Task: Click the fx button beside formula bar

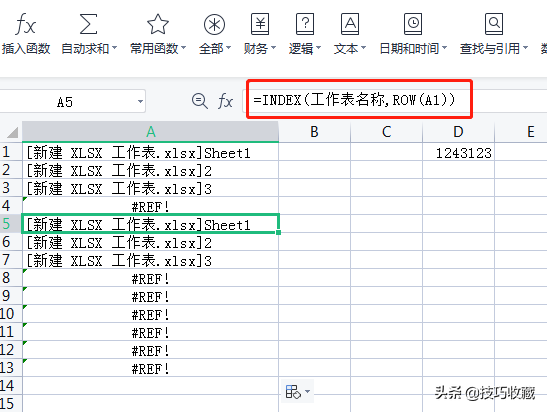Action: pyautogui.click(x=225, y=102)
